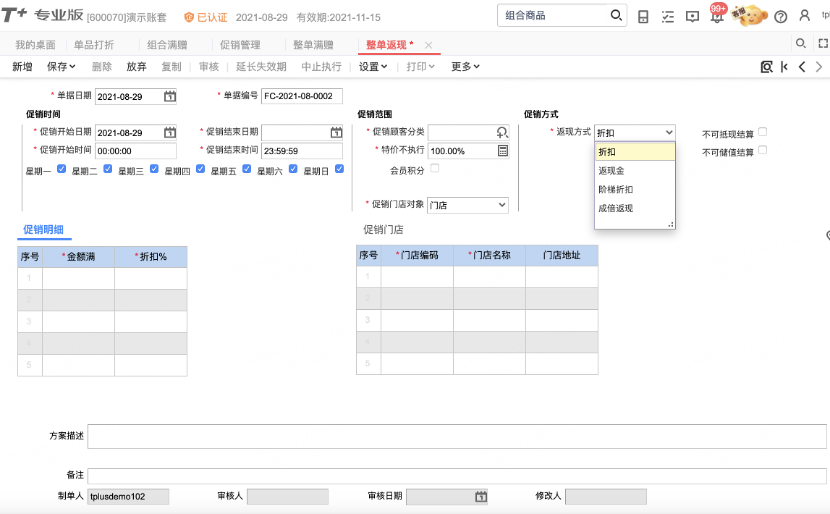The image size is (830, 514).
Task: Toggle 星期四 checkbox
Action: click(200, 169)
